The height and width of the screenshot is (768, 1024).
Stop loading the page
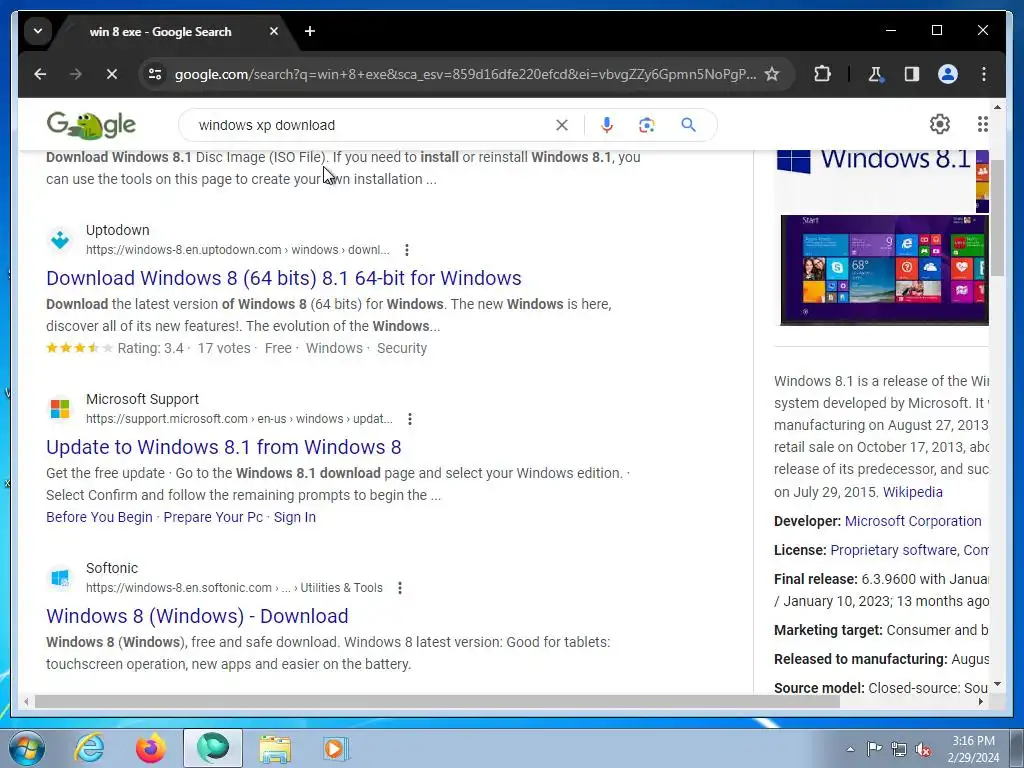tap(112, 74)
